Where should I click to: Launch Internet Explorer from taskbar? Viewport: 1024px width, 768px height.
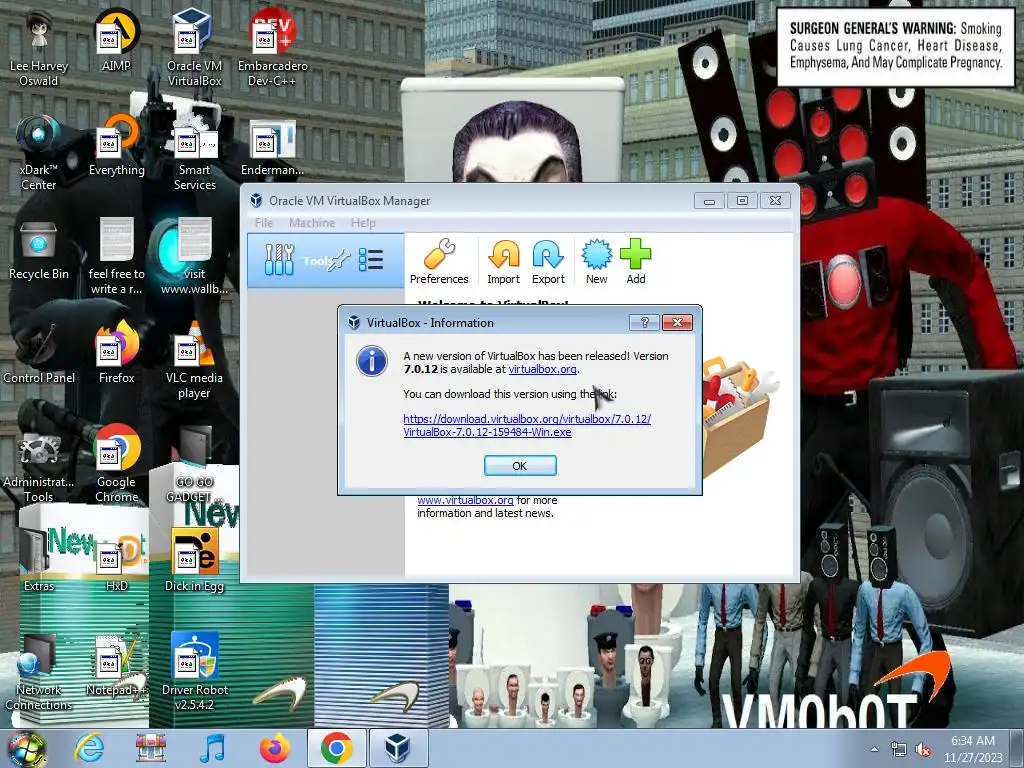coord(88,748)
